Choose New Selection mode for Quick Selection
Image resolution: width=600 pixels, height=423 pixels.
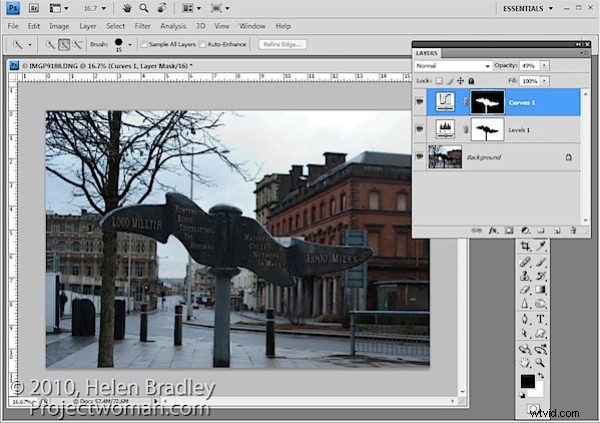[x=50, y=45]
